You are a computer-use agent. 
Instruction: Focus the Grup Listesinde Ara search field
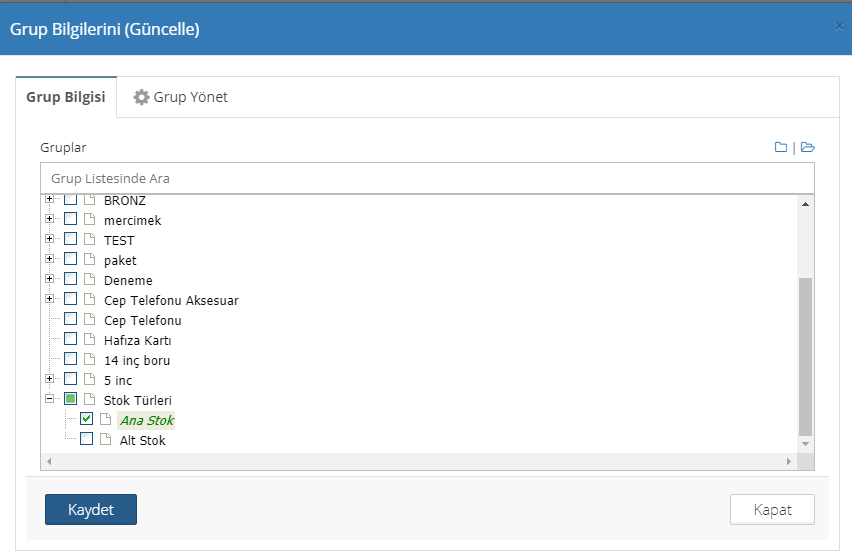427,178
